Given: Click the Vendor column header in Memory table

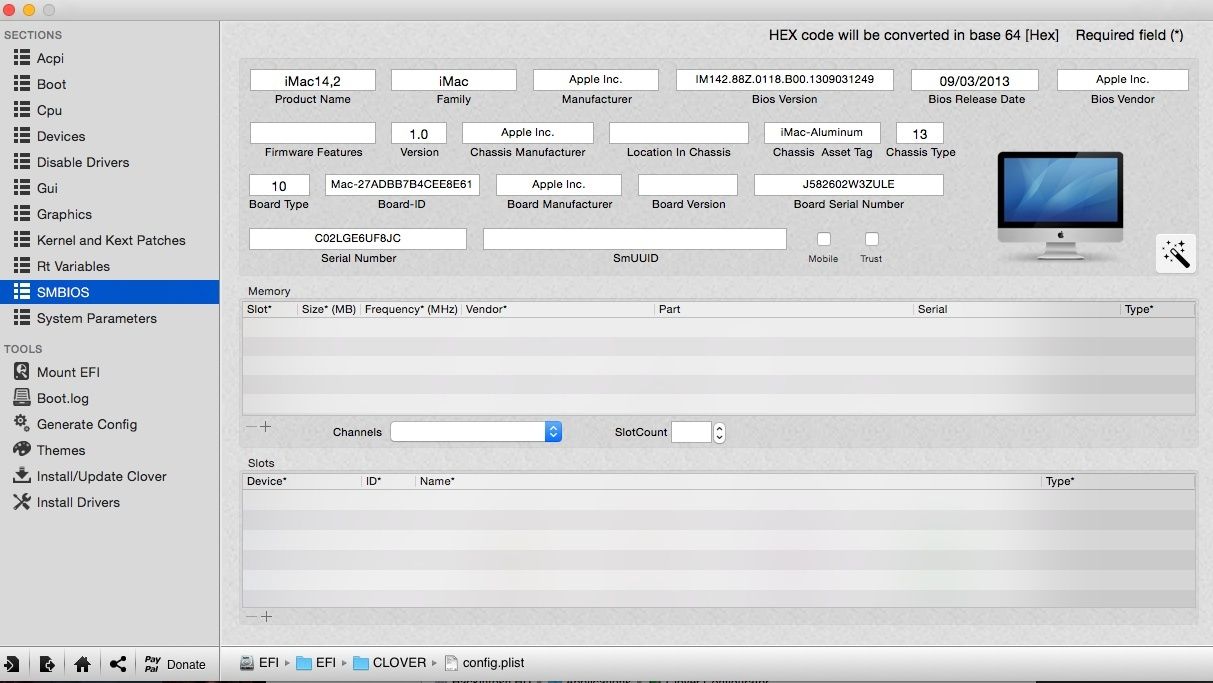Looking at the screenshot, I should (x=558, y=310).
